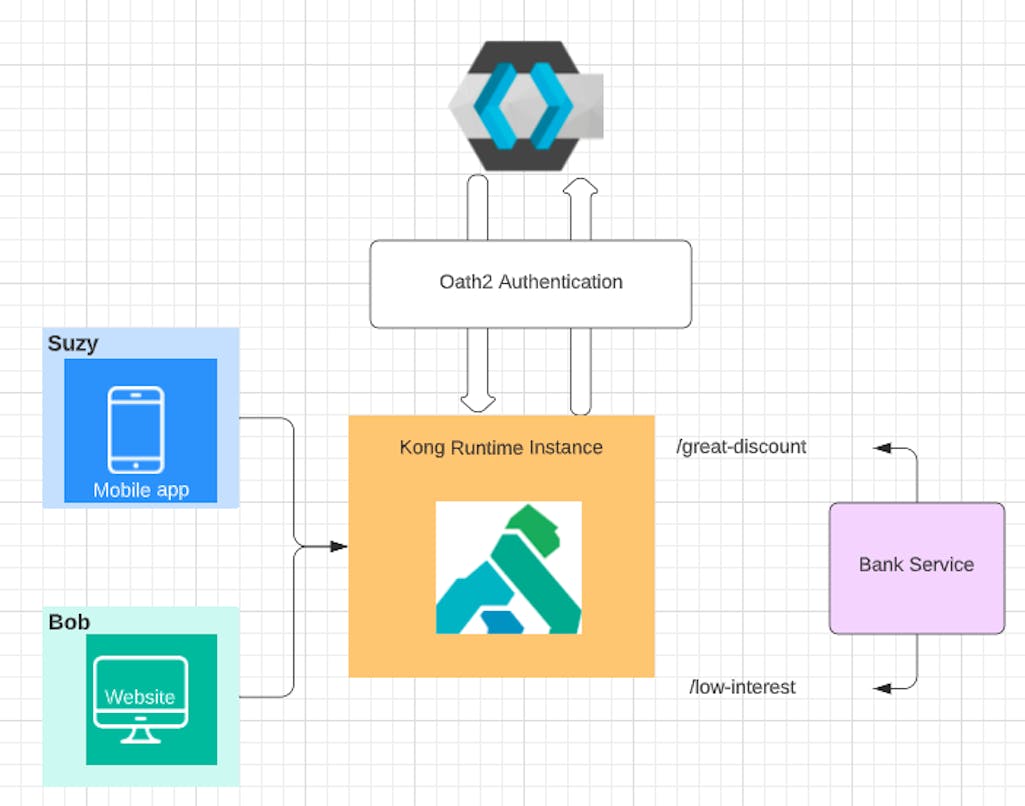The image size is (1025, 806).
Task: Select the Oath2 Authentication box
Action: [530, 282]
